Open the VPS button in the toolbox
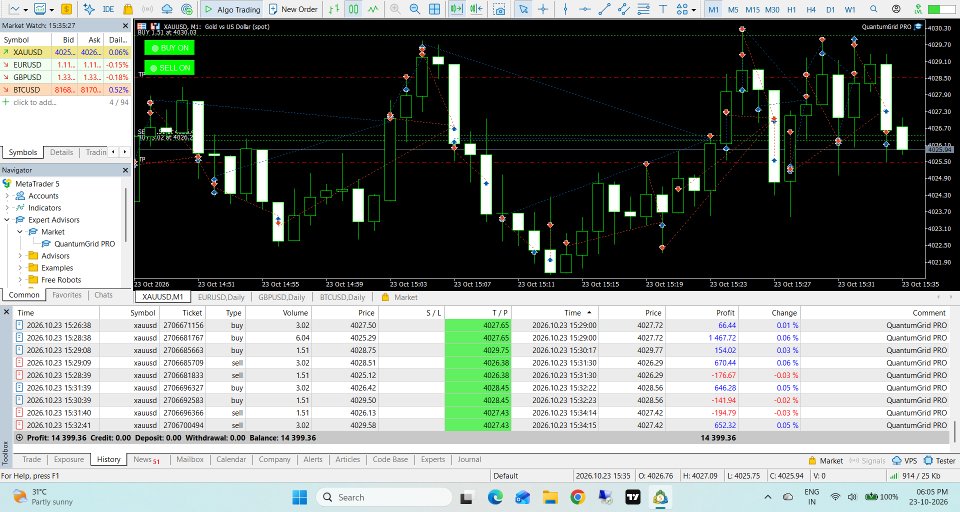Screen dimensions: 960x512 (x=905, y=461)
